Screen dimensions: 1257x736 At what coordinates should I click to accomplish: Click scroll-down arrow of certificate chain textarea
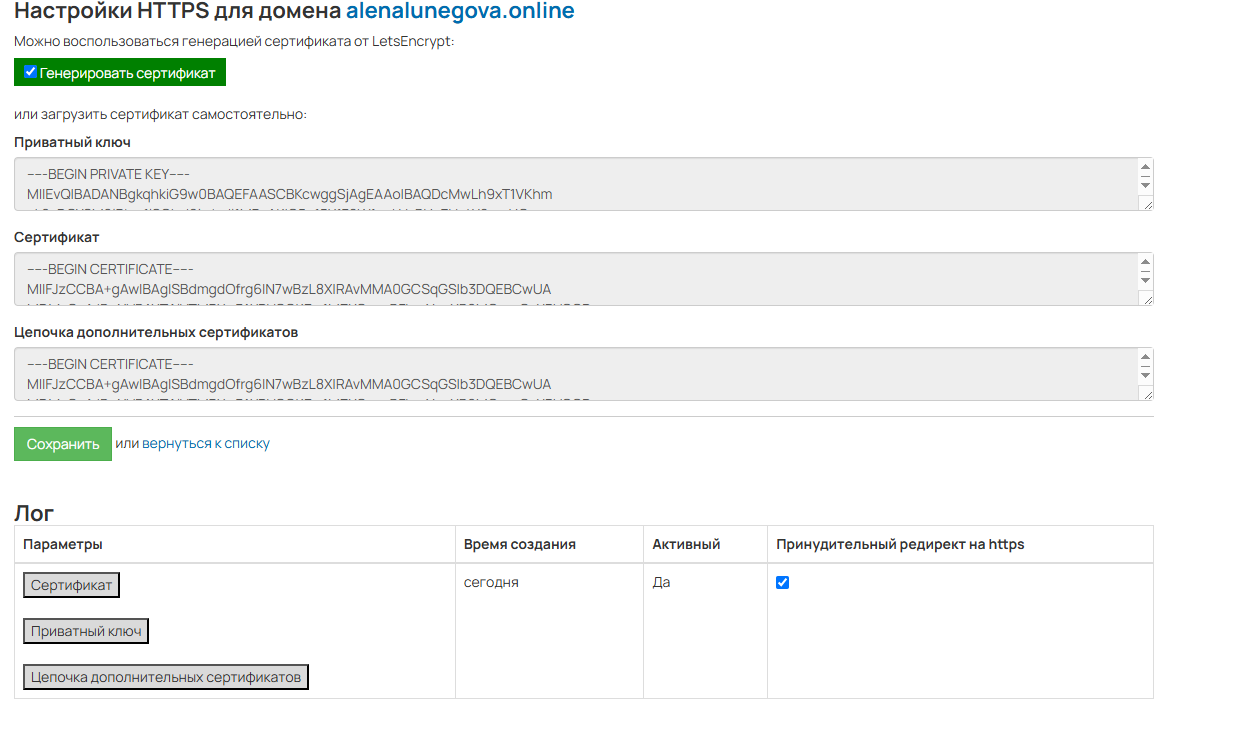click(x=1145, y=375)
